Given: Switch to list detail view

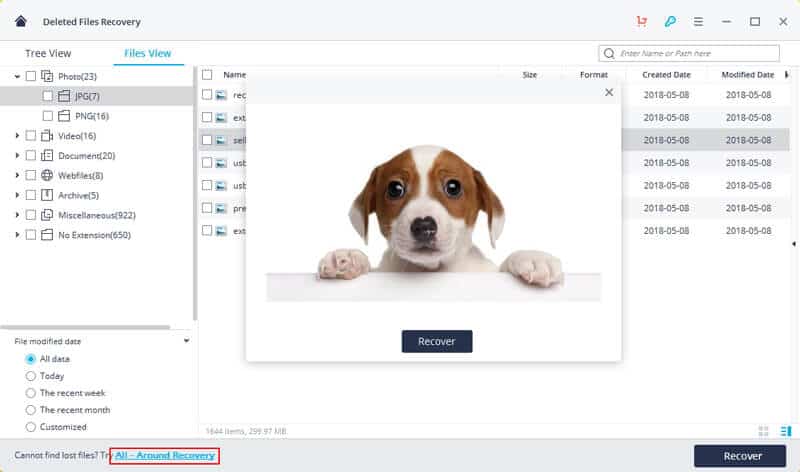Looking at the screenshot, I should click(786, 431).
